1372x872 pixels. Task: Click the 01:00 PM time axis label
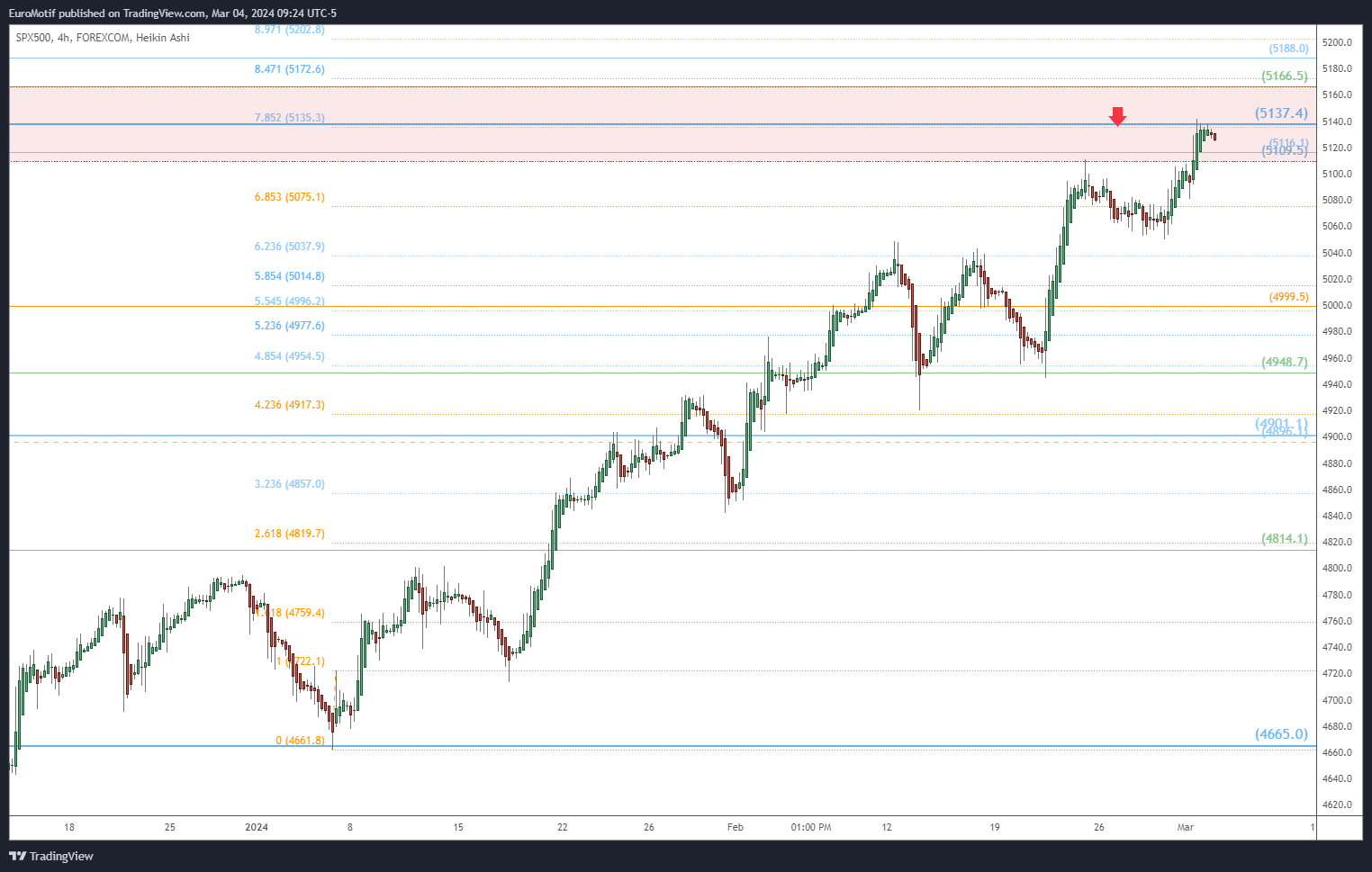tap(811, 827)
